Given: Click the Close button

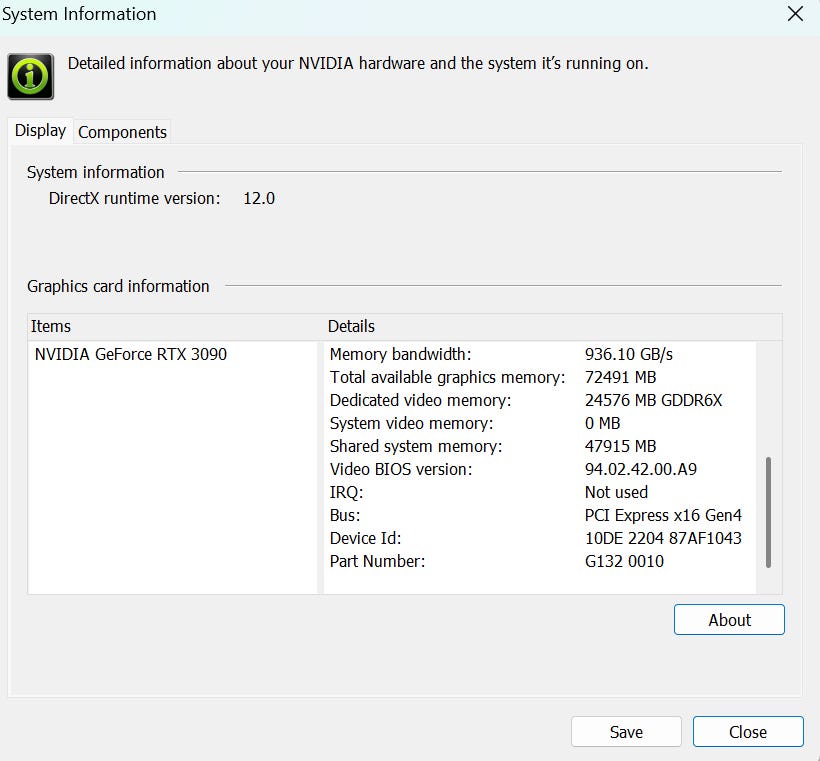Looking at the screenshot, I should pos(748,732).
